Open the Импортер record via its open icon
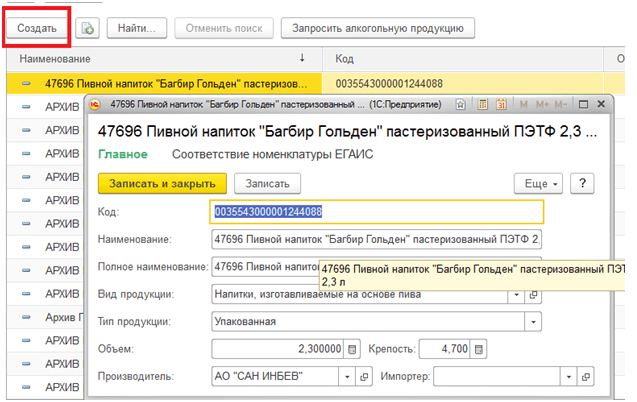Screen dimensions: 637x402 point(586,376)
